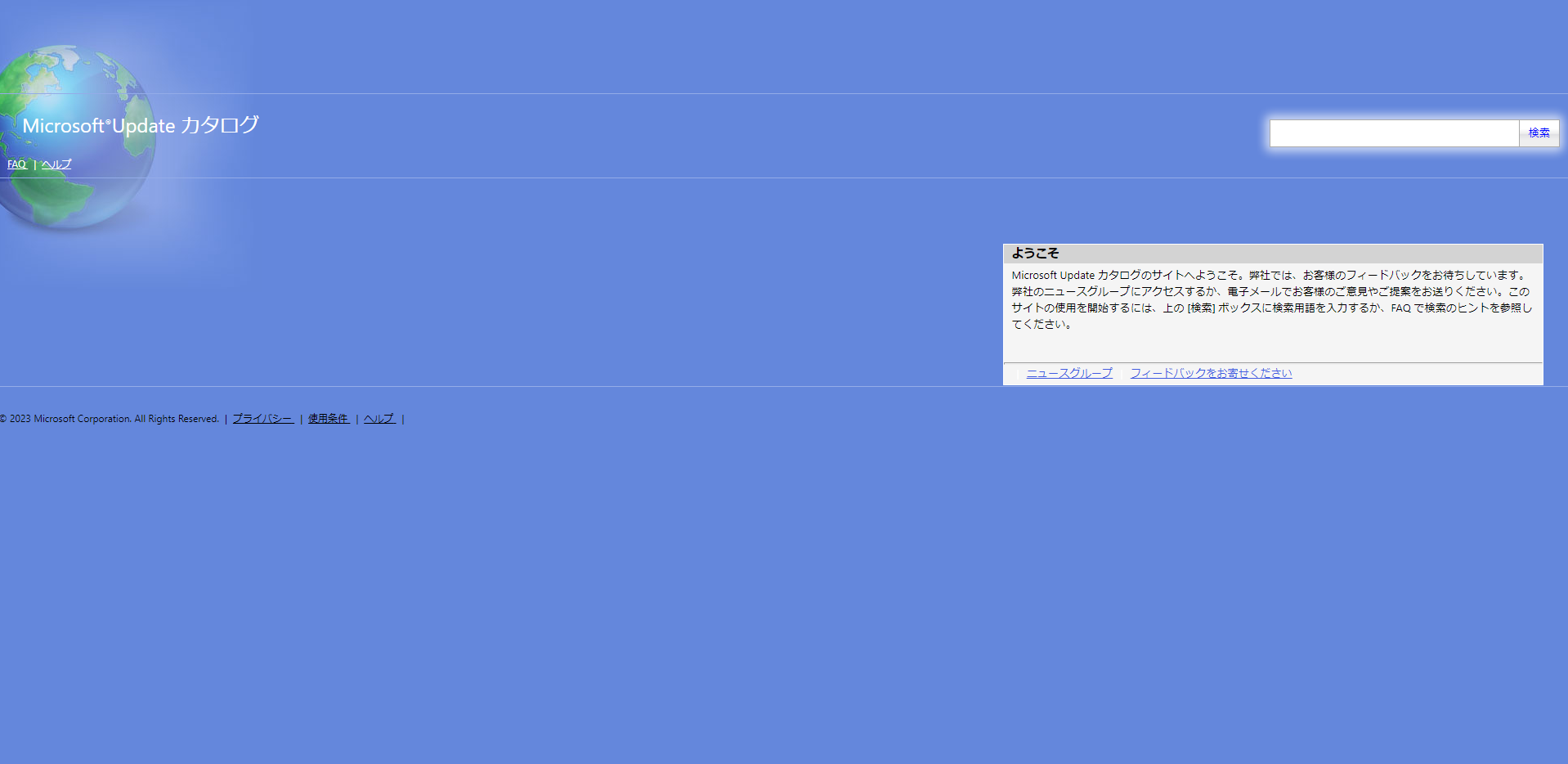Click the welcome paragraph text

point(1271,299)
